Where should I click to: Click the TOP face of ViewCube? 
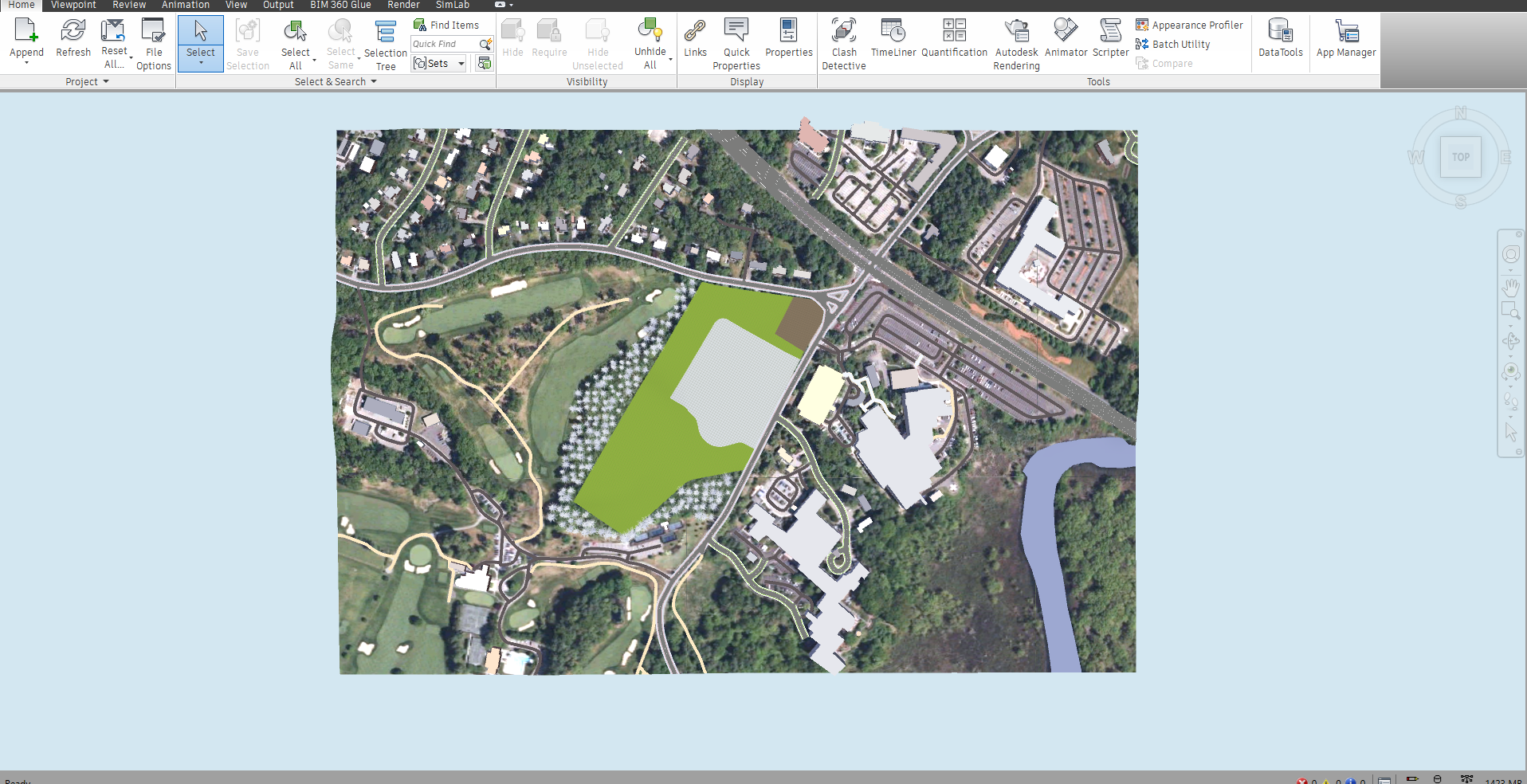tap(1461, 157)
